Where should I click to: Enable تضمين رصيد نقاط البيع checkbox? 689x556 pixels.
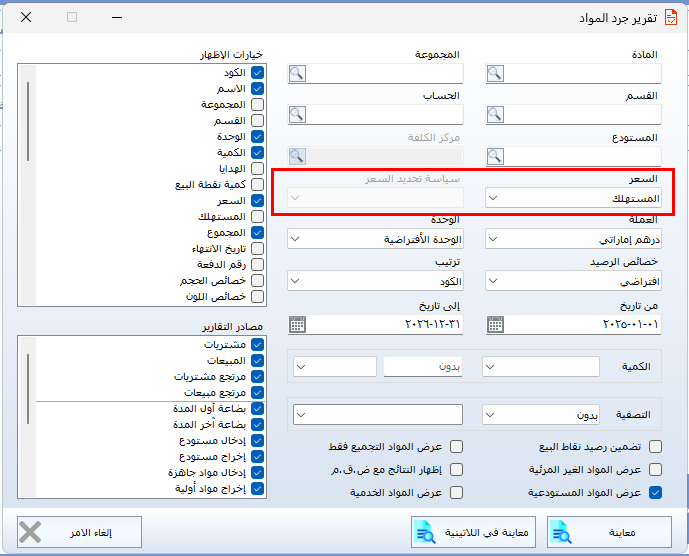(656, 447)
